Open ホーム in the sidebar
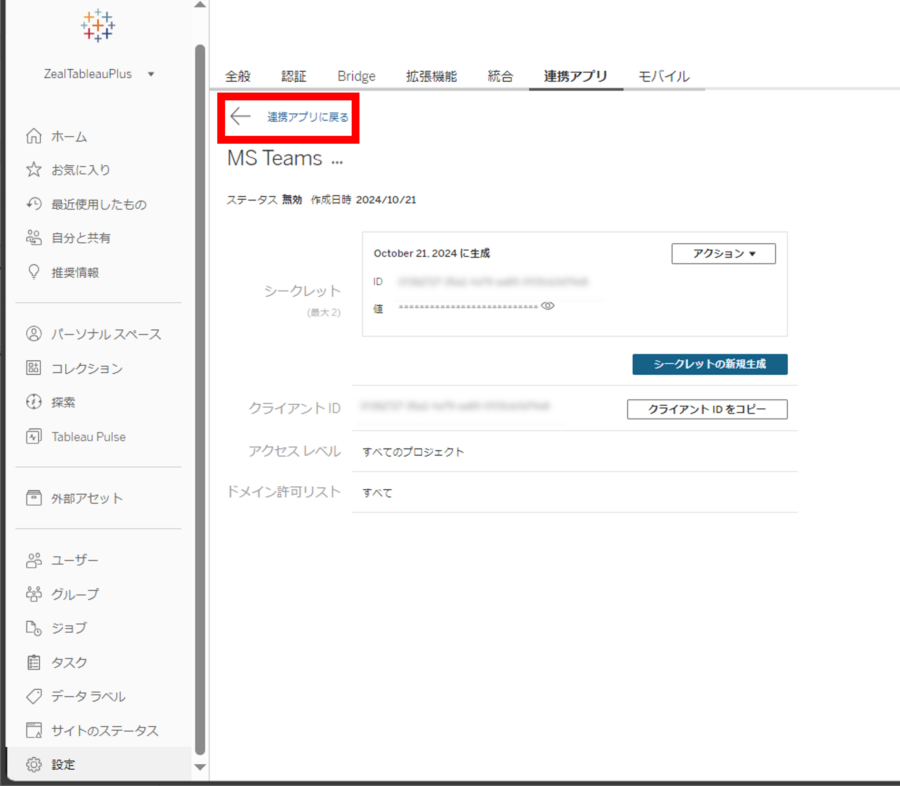Image resolution: width=900 pixels, height=786 pixels. point(69,137)
